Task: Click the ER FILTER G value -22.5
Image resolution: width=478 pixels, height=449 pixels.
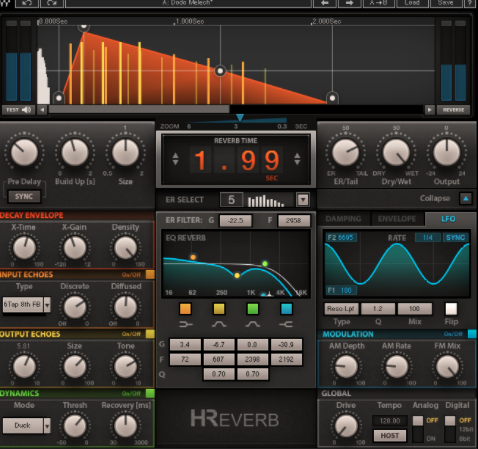Action: click(x=235, y=220)
